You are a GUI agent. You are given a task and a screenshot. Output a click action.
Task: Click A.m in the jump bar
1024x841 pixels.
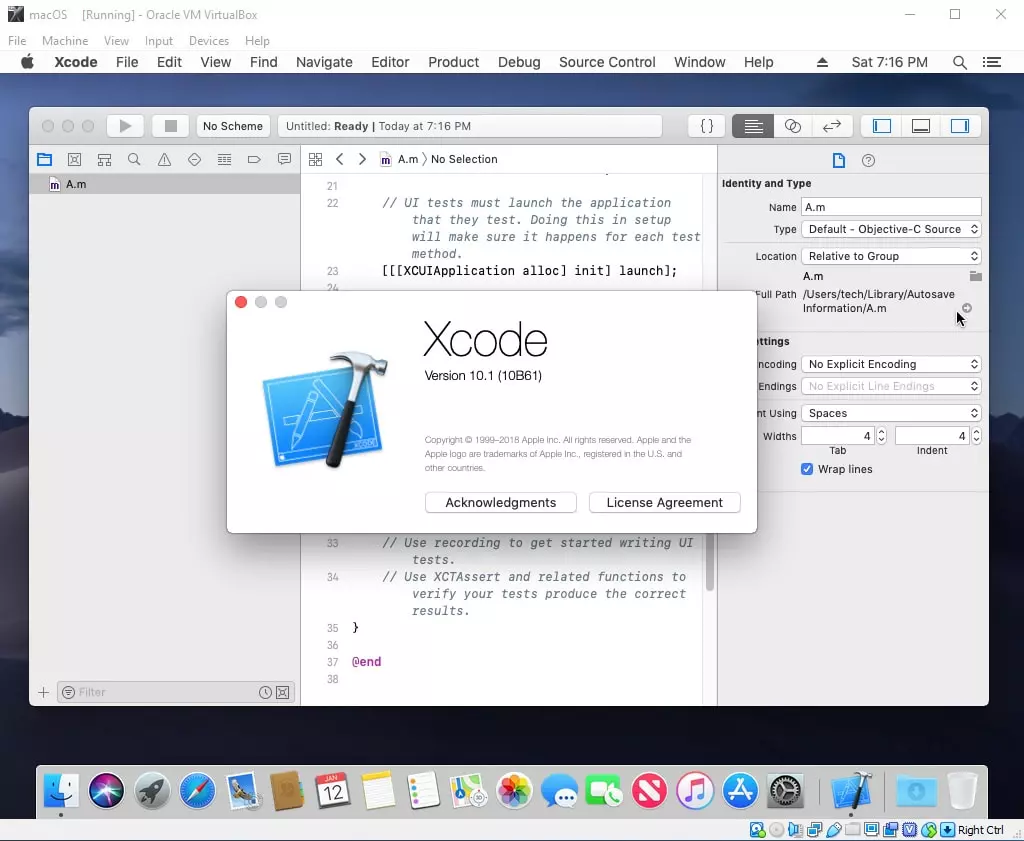(400, 159)
